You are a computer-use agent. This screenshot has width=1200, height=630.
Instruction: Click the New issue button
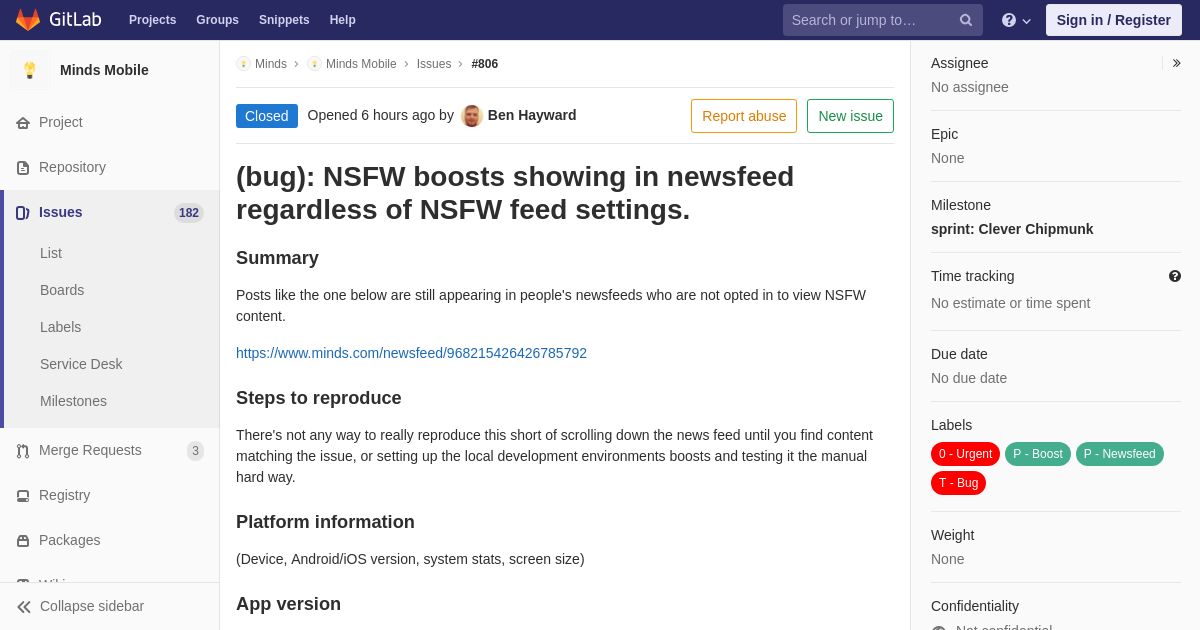coord(850,116)
